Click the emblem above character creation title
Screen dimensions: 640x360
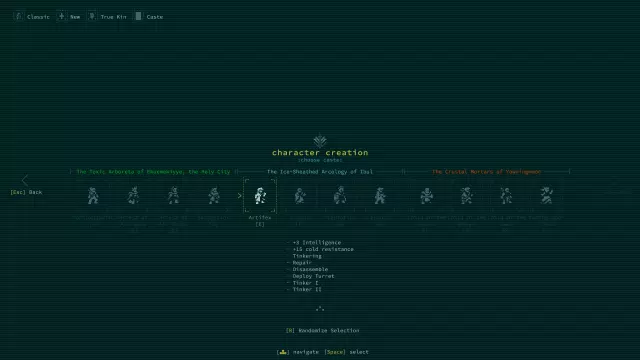pos(320,141)
